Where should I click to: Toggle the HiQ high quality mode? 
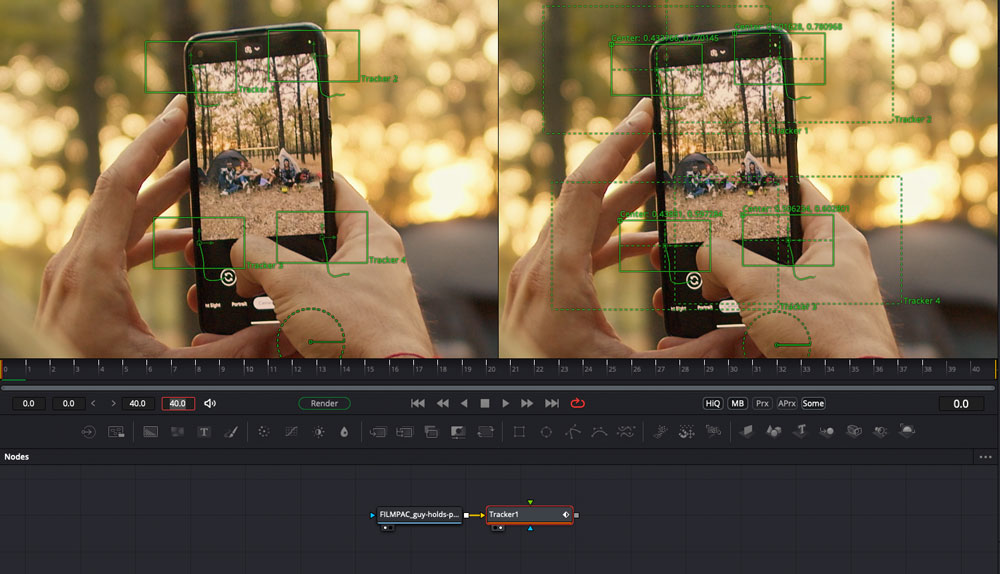[712, 403]
